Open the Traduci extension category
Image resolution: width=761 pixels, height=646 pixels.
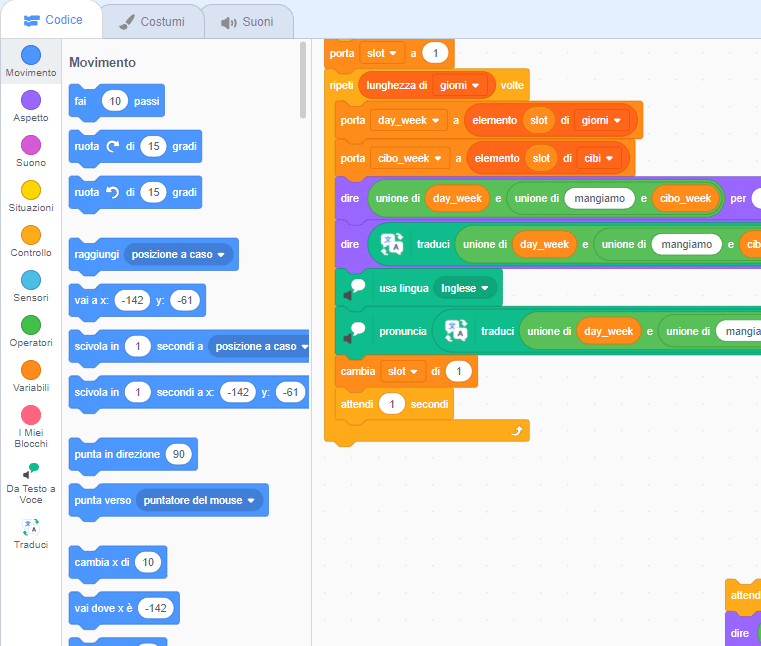click(31, 527)
